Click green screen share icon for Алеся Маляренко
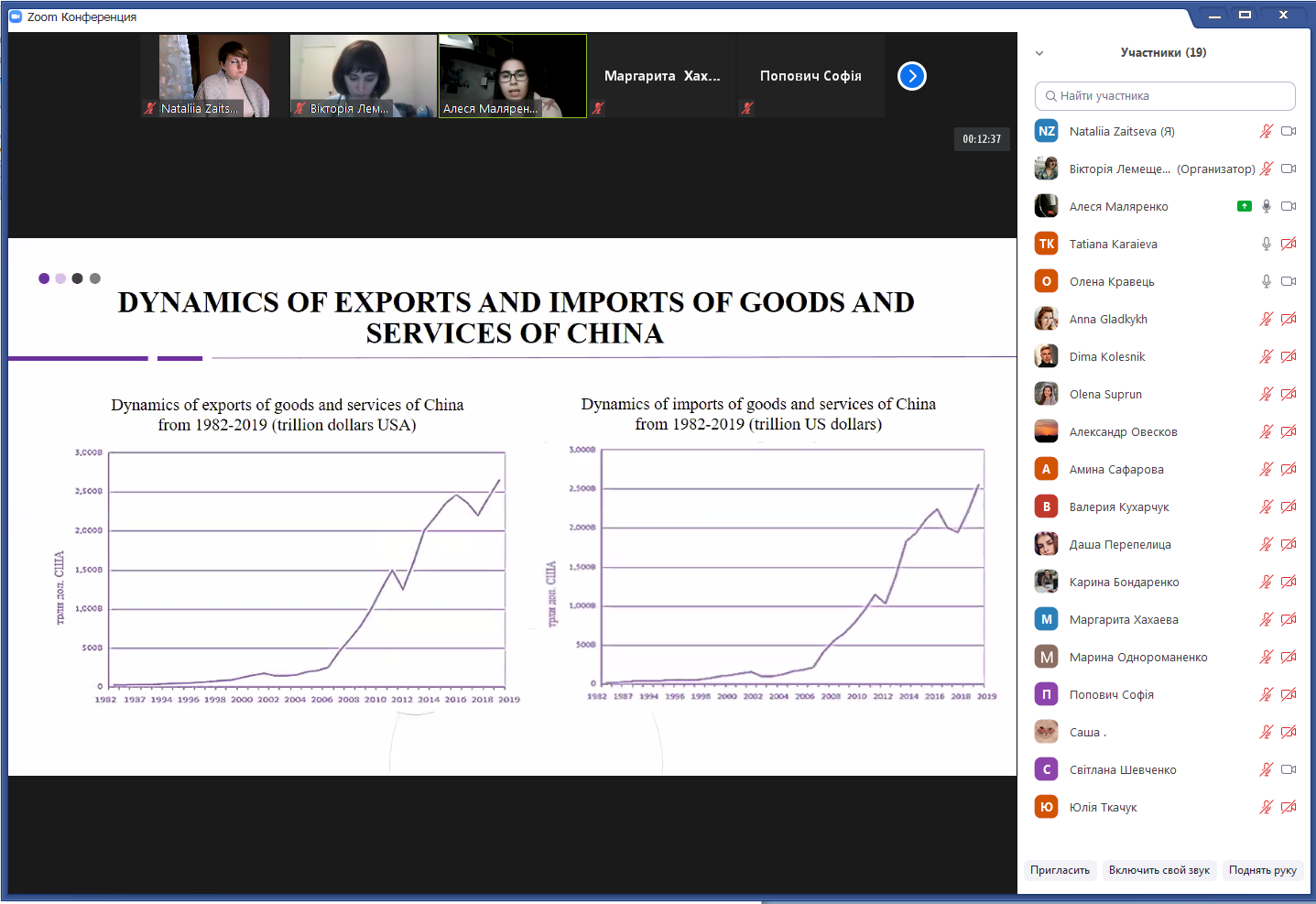Viewport: 1316px width, 904px height. (x=1244, y=206)
